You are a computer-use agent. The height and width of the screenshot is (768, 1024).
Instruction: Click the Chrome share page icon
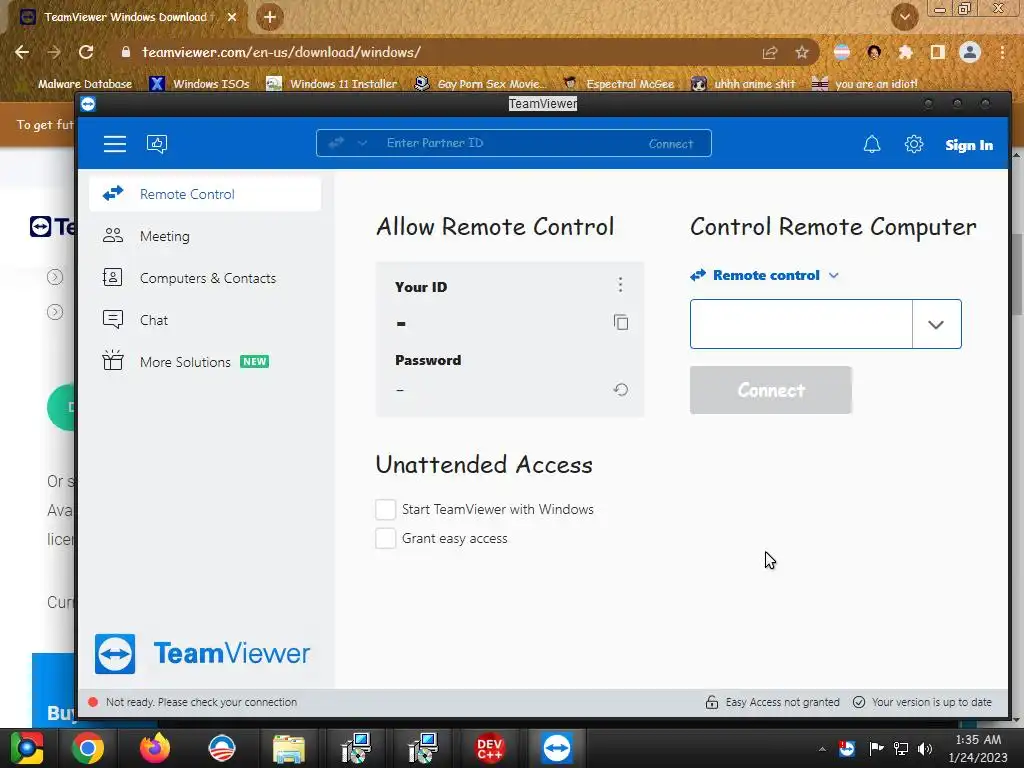770,52
